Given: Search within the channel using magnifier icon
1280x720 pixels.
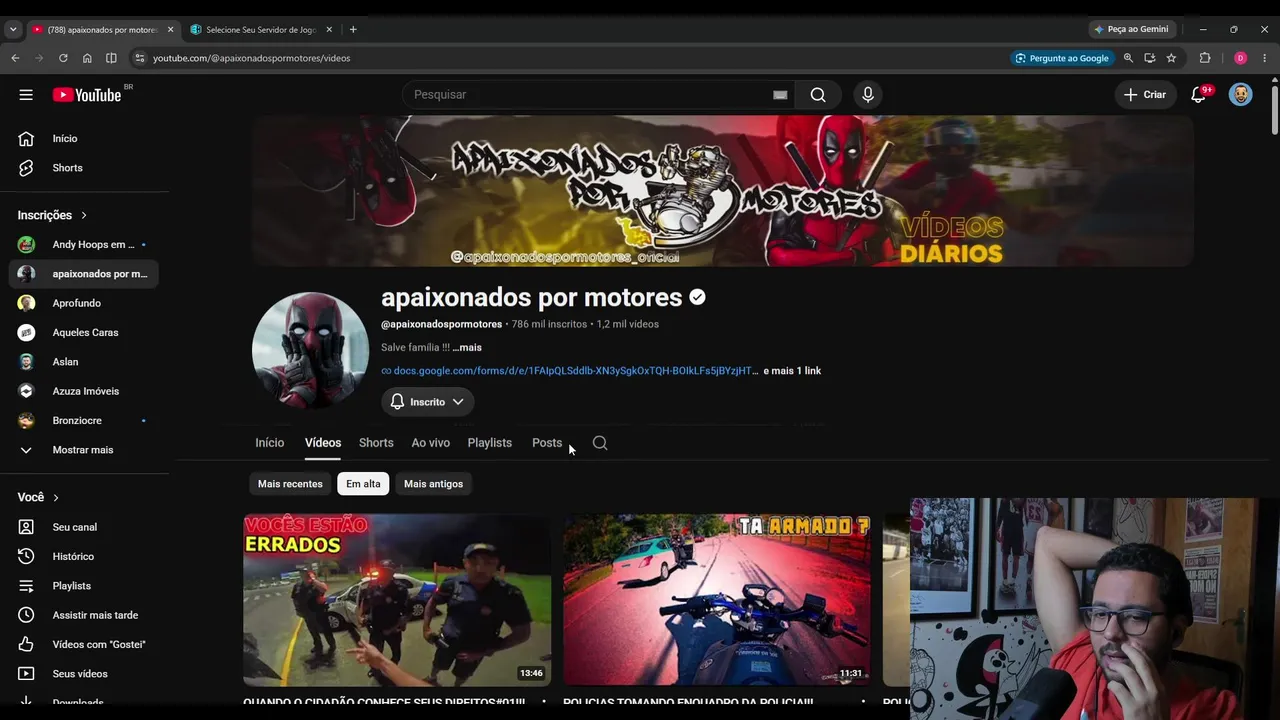Looking at the screenshot, I should click(600, 443).
